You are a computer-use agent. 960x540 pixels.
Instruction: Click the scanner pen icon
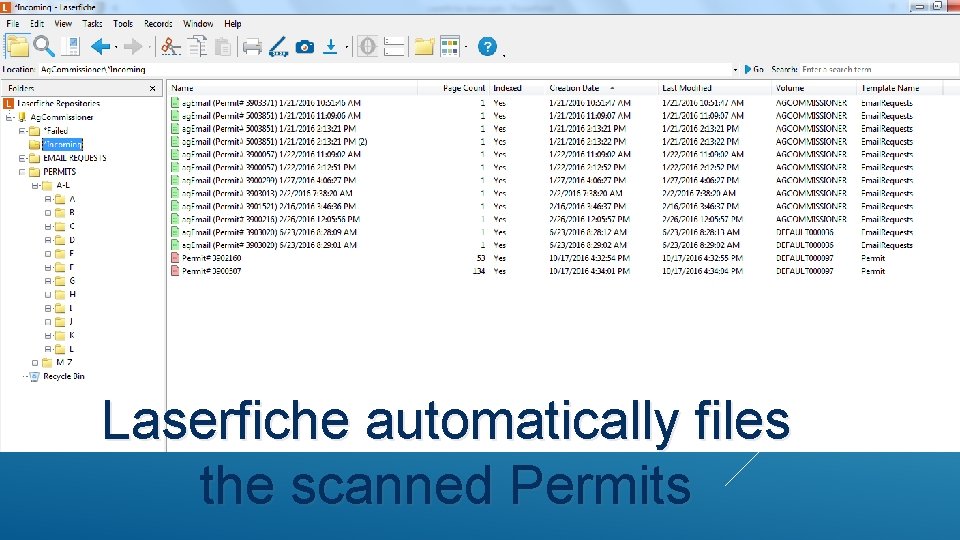click(x=278, y=47)
